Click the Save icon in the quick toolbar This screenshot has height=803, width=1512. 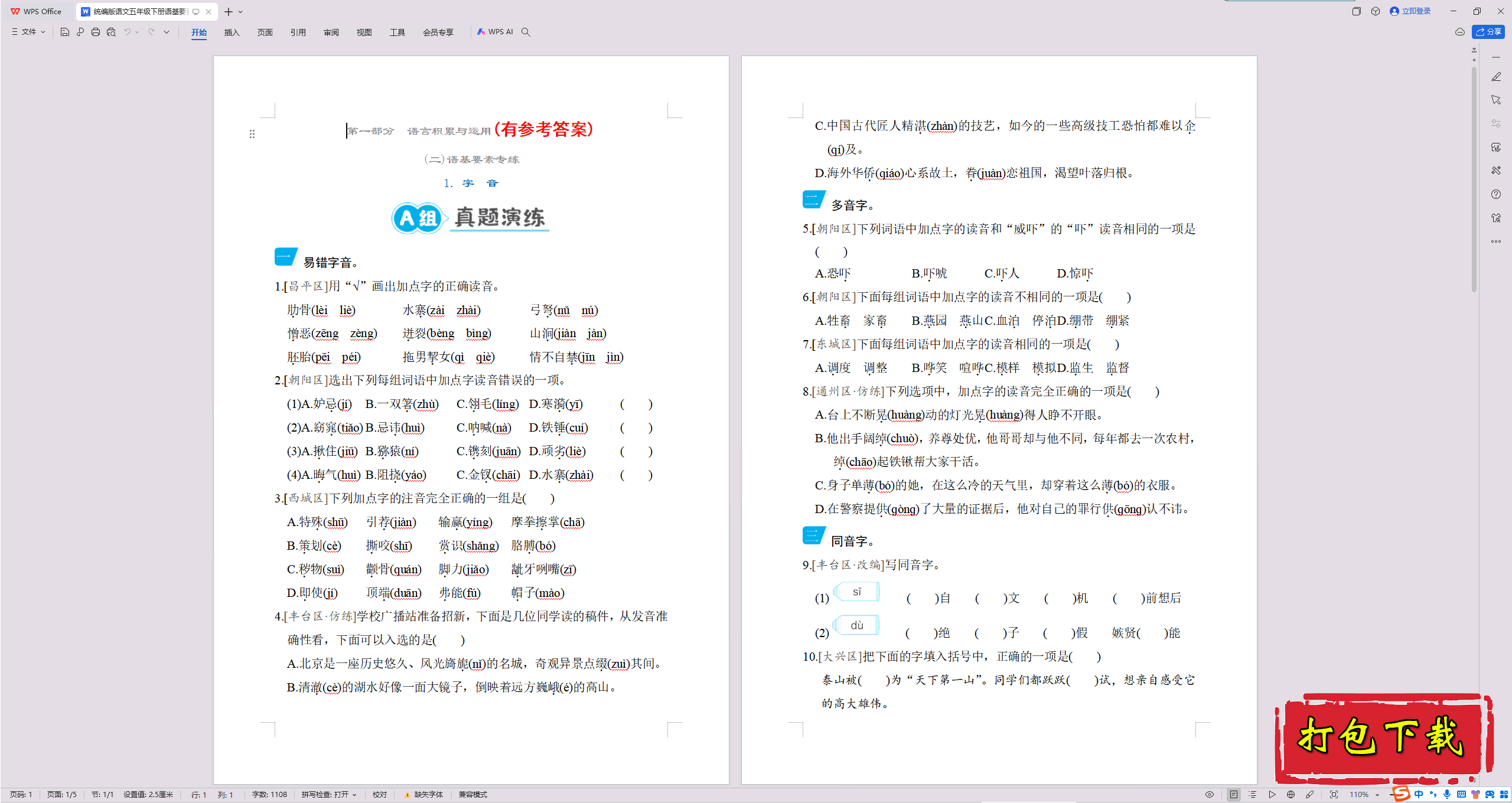pyautogui.click(x=65, y=32)
